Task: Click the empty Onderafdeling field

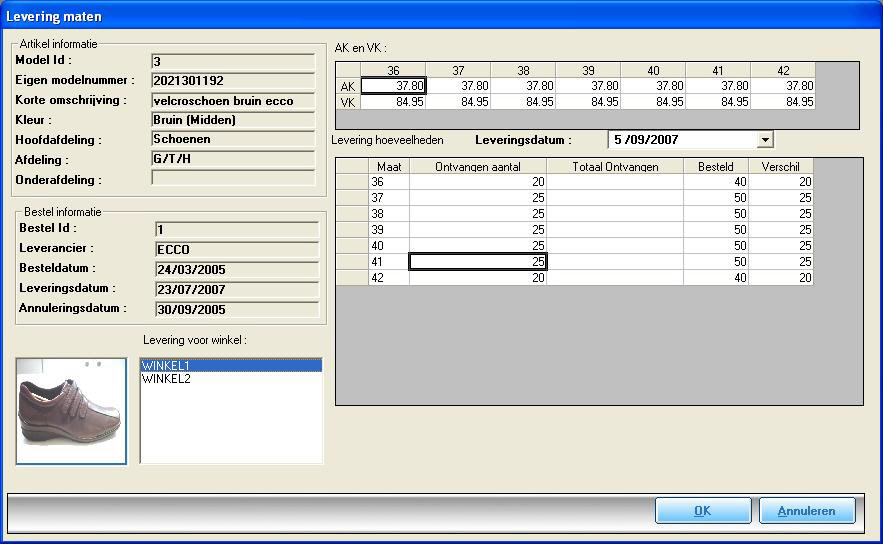Action: click(235, 179)
